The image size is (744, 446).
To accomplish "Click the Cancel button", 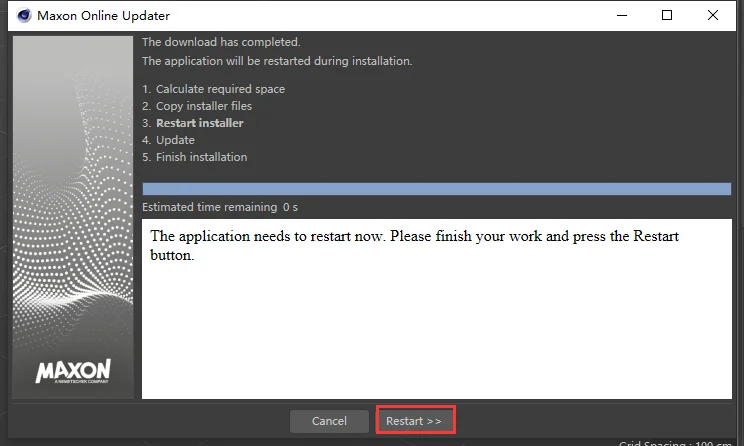I will [x=329, y=421].
